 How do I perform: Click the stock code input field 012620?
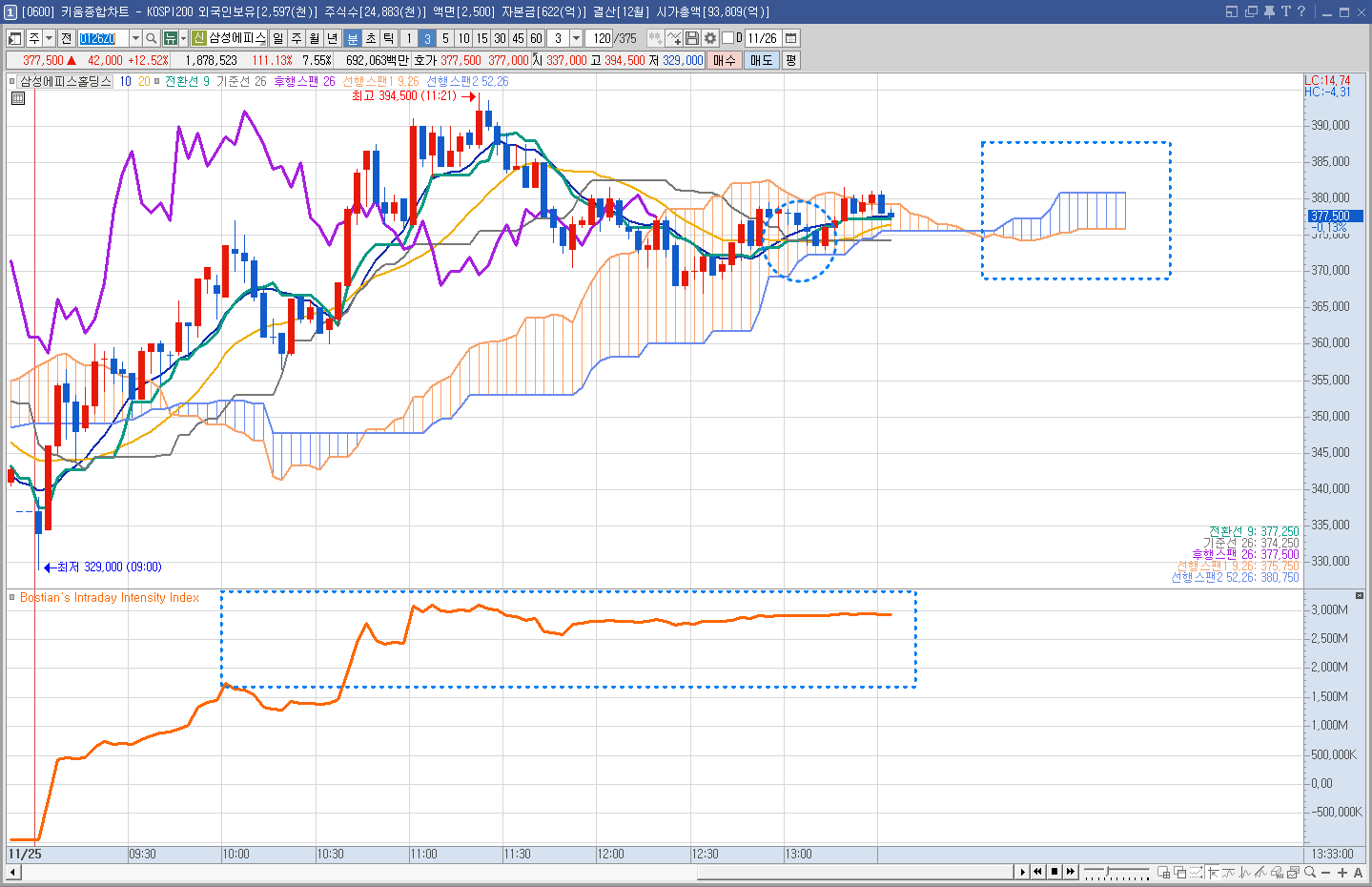click(103, 38)
